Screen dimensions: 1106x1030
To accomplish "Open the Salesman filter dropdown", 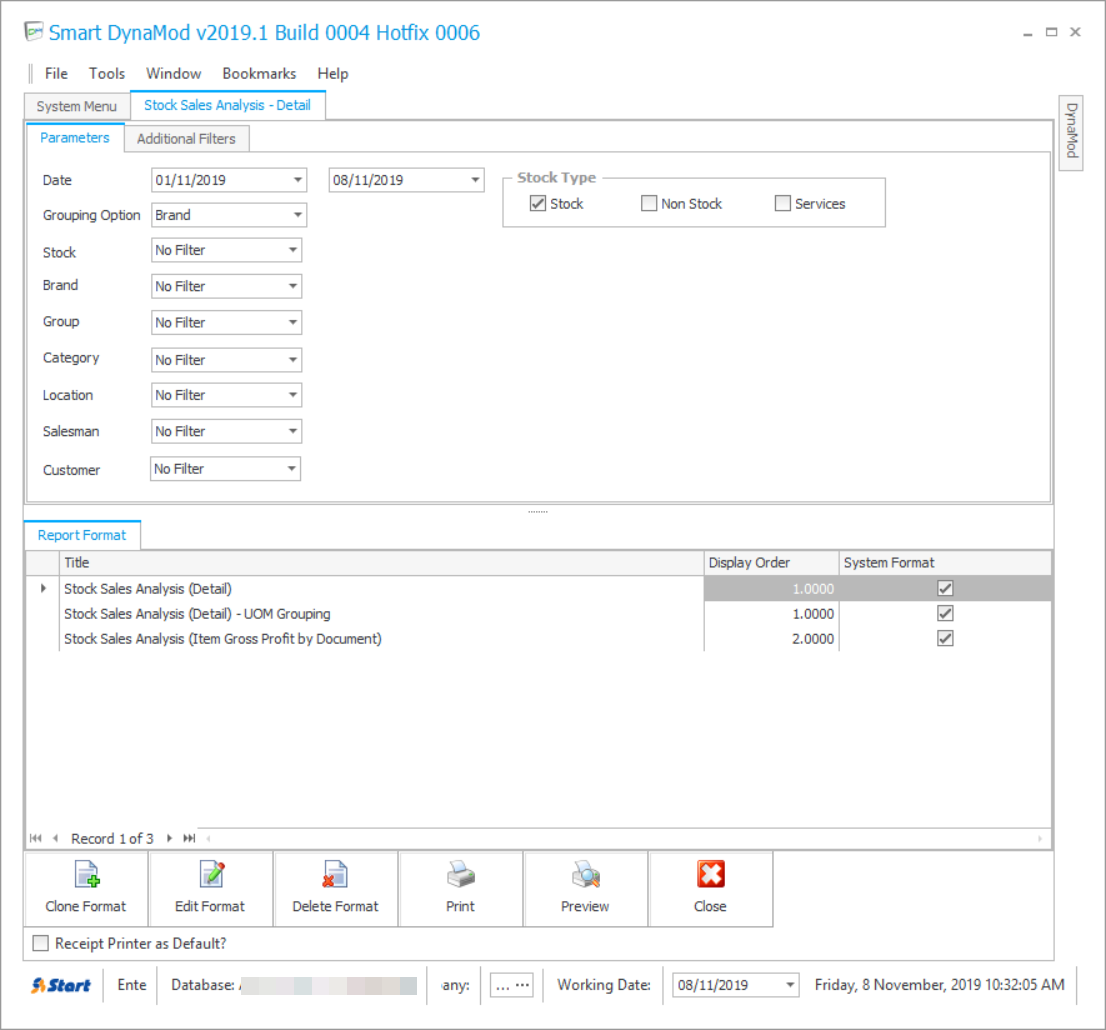I will (x=293, y=431).
